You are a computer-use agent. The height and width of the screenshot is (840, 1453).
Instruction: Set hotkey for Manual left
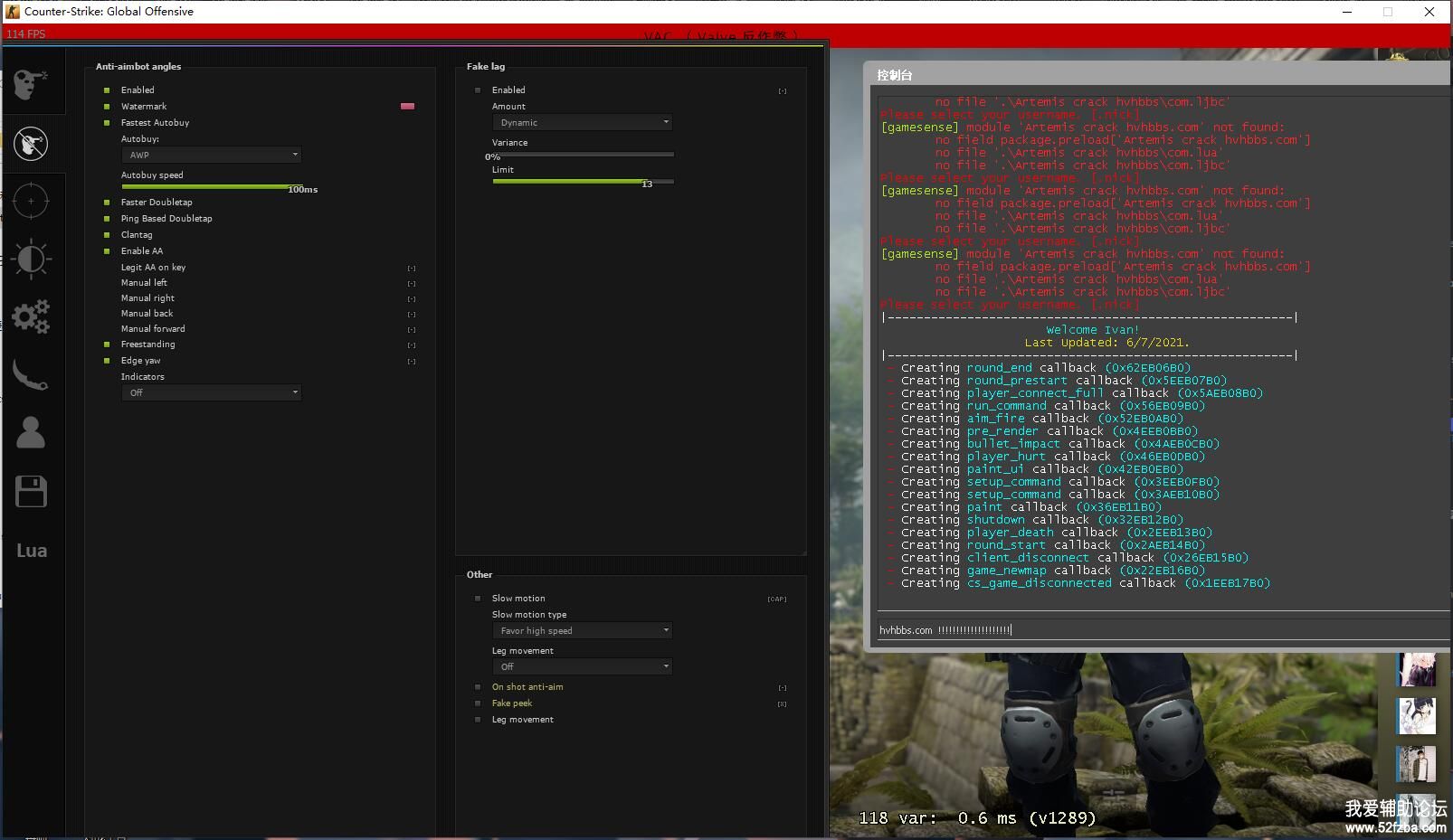click(412, 284)
